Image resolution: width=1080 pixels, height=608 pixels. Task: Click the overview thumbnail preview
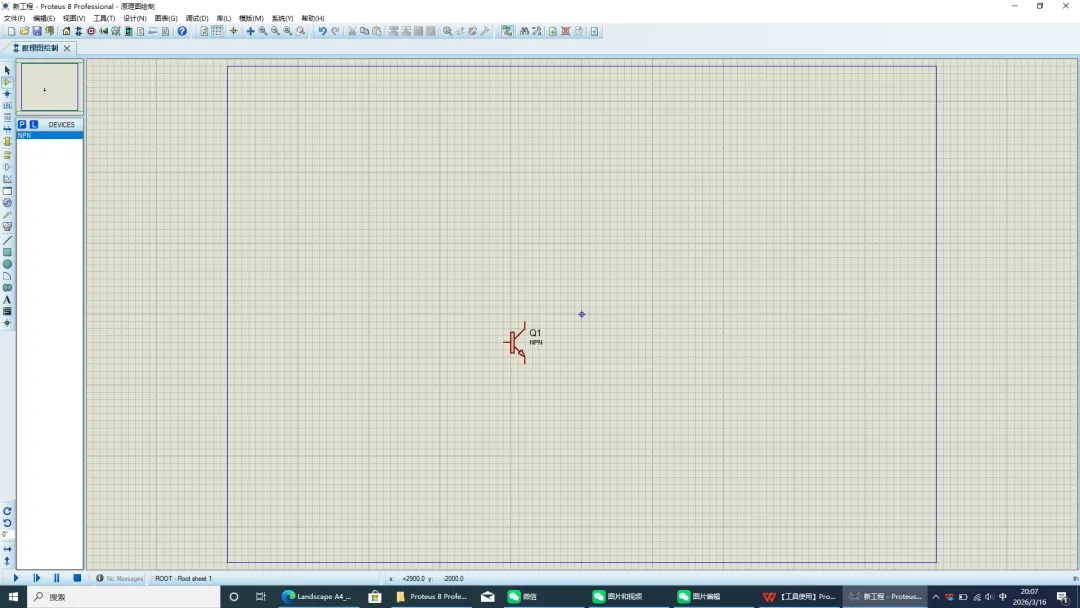50,87
